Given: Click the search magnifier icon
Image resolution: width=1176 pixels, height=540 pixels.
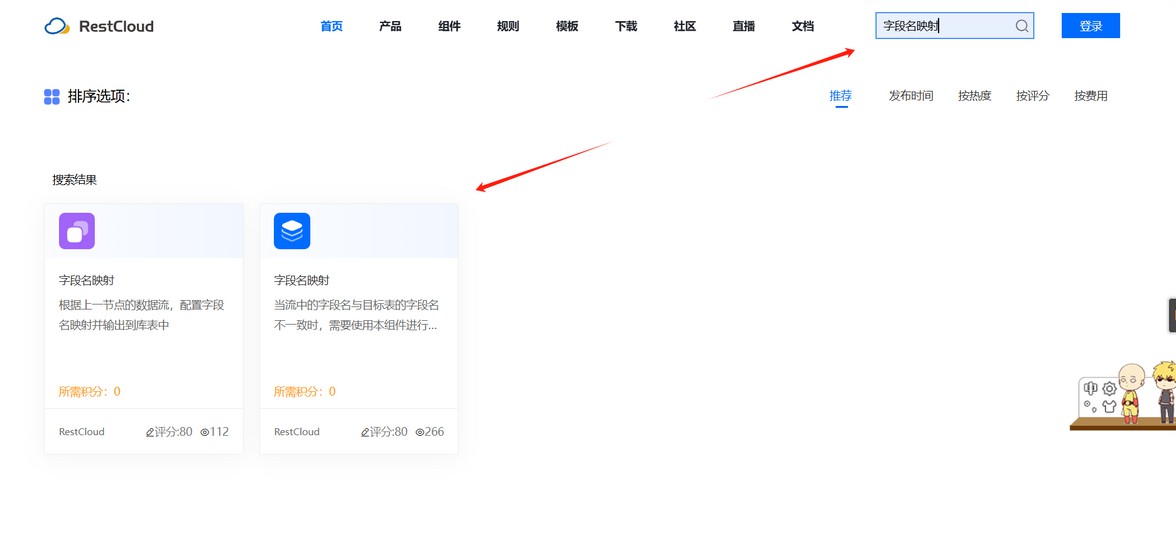Looking at the screenshot, I should point(1022,26).
